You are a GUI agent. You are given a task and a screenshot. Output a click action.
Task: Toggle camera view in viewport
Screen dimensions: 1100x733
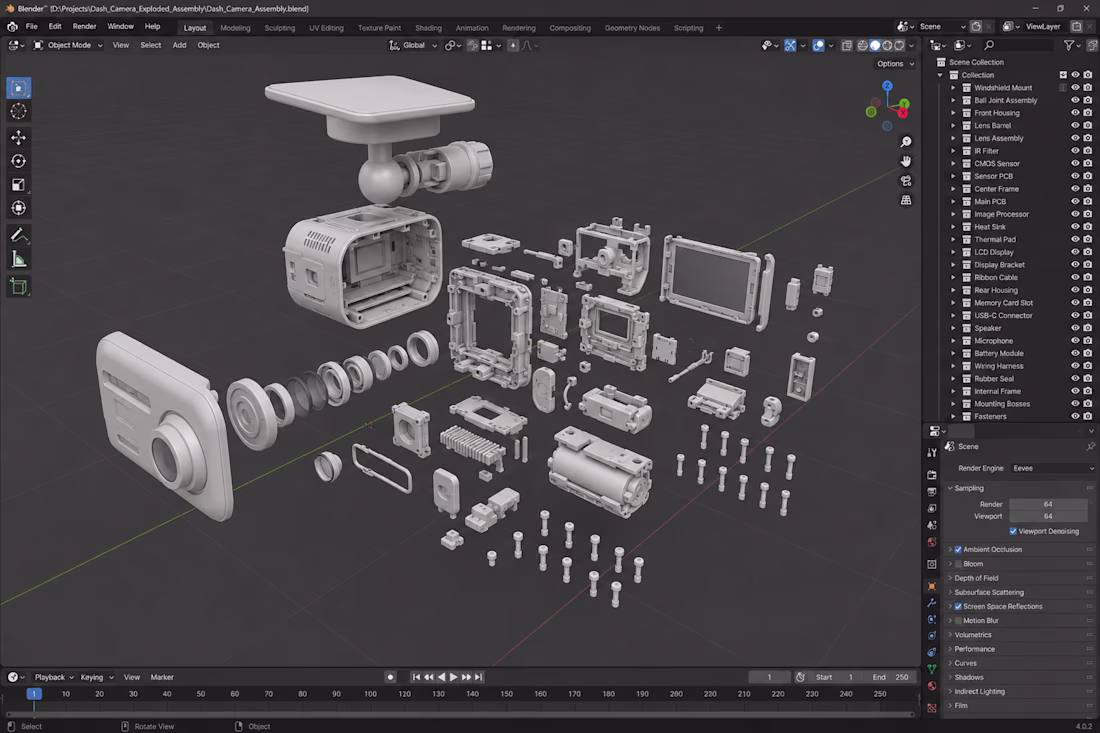pyautogui.click(x=906, y=180)
